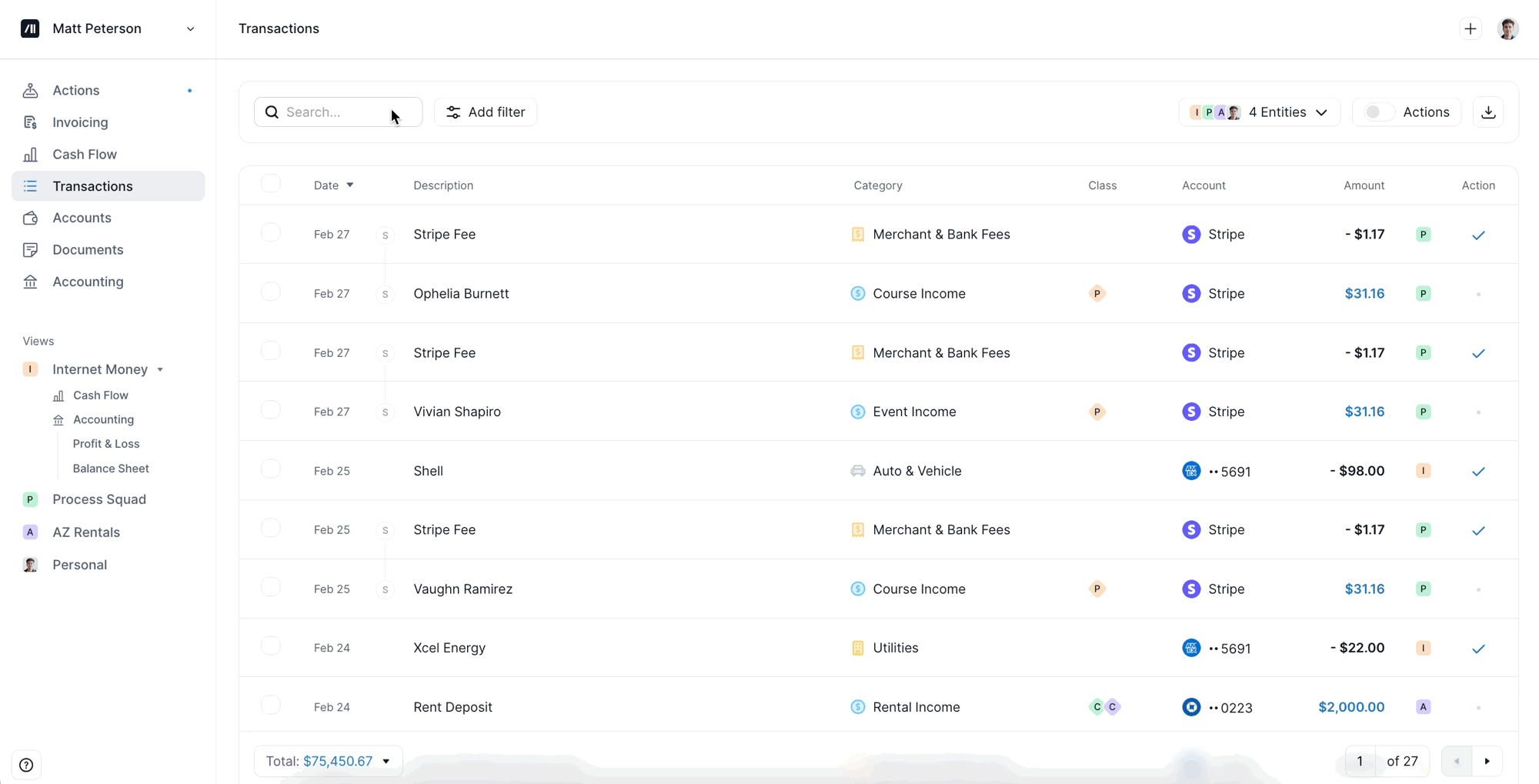The width and height of the screenshot is (1539, 784).
Task: Click the Stripe account icon on the Ophelia Burnett row
Action: [x=1190, y=293]
